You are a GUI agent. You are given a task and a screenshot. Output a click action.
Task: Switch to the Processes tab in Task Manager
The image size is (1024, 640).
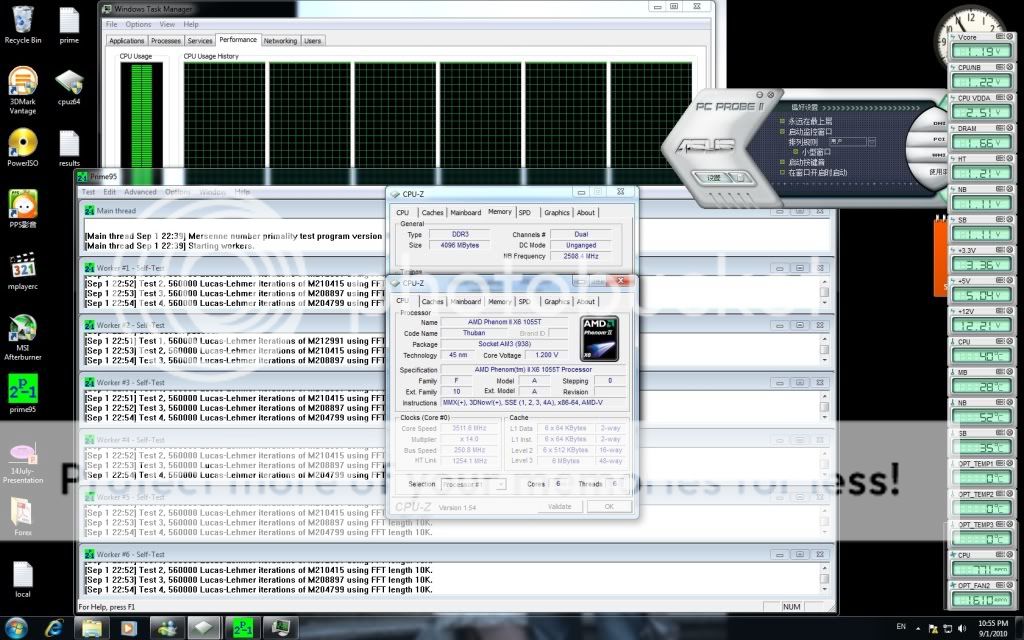coord(165,41)
